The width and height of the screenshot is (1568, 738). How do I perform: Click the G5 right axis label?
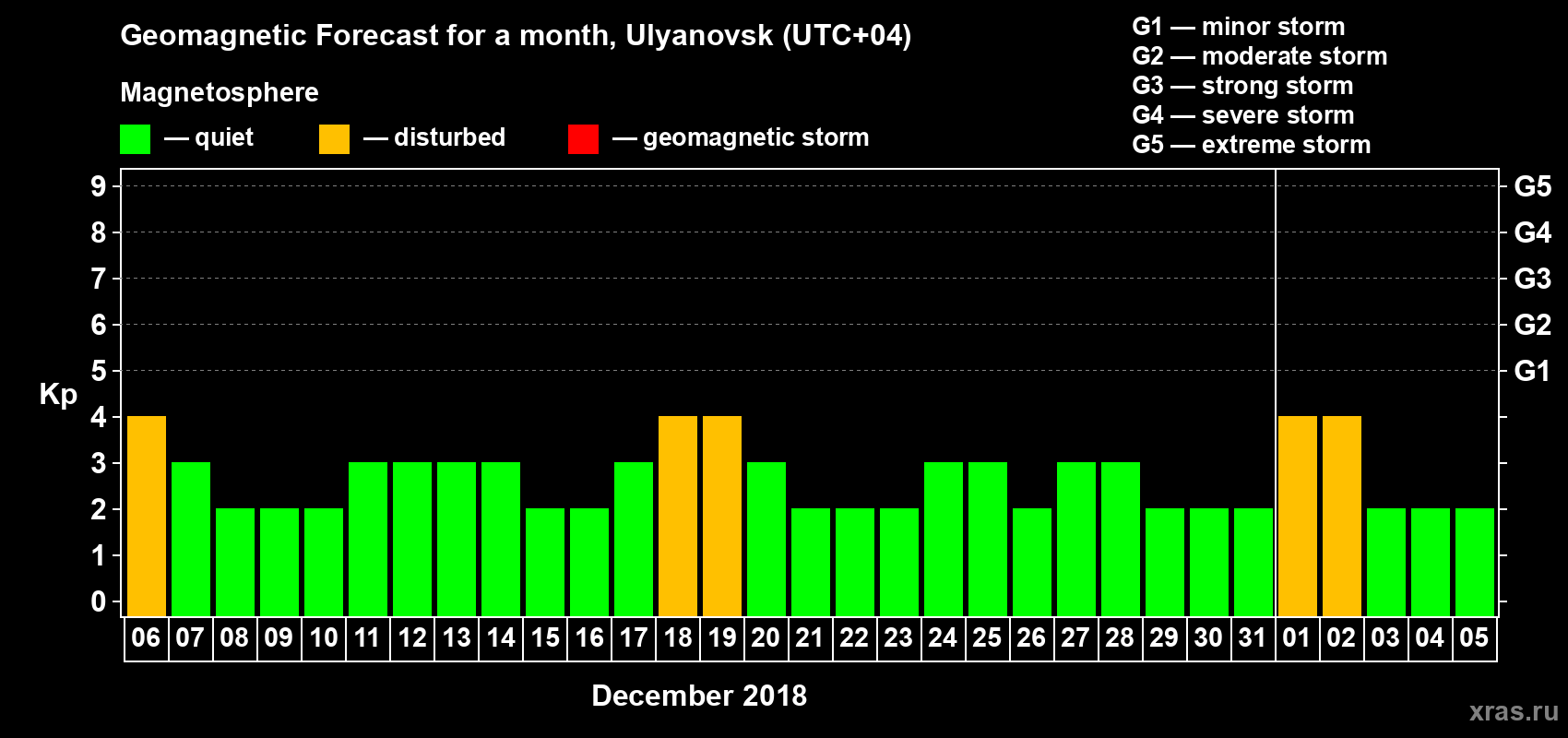pos(1533,186)
